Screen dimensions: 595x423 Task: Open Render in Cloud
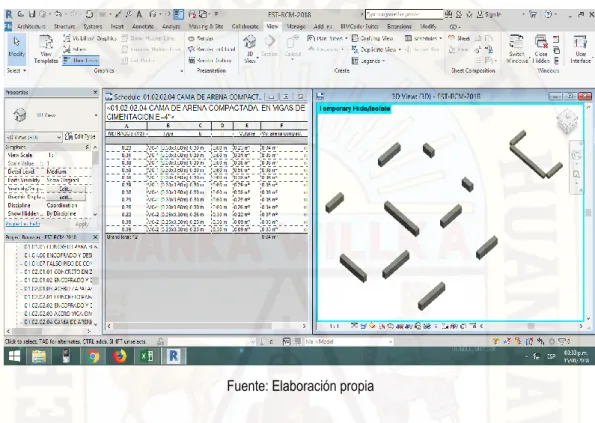[x=212, y=49]
